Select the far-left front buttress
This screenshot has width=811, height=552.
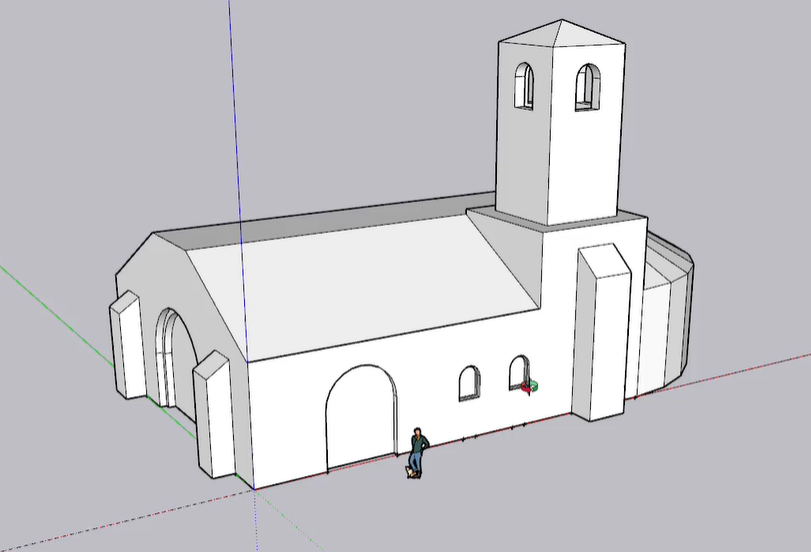click(x=126, y=345)
